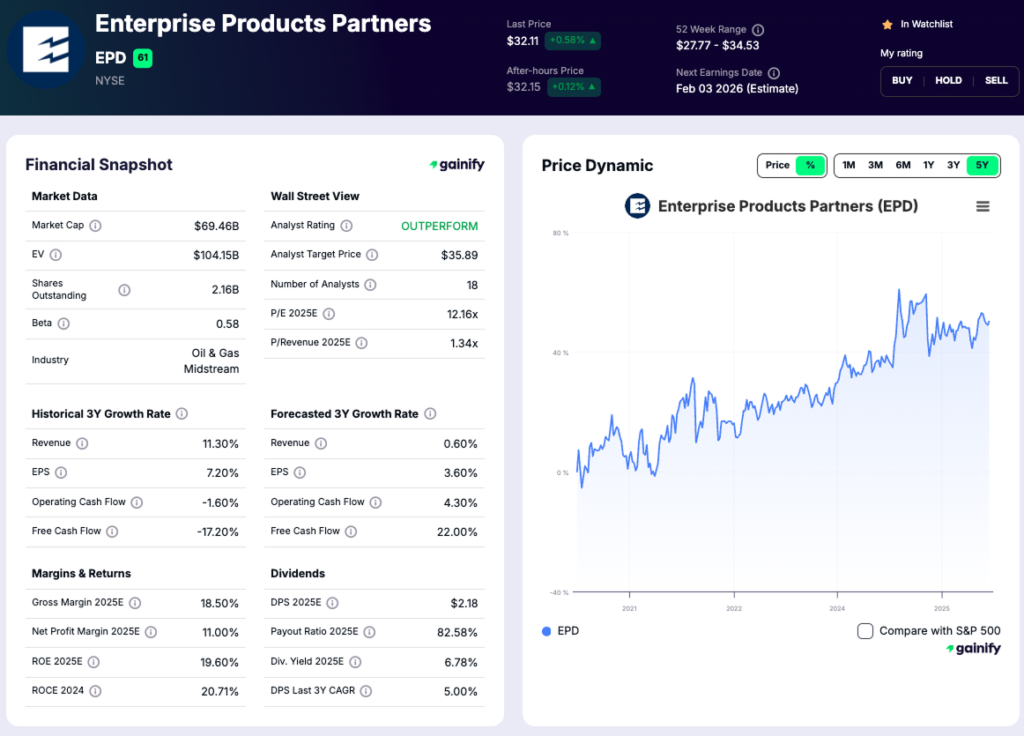Click the gainify logo below the chart
The height and width of the screenshot is (736, 1024).
point(972,648)
